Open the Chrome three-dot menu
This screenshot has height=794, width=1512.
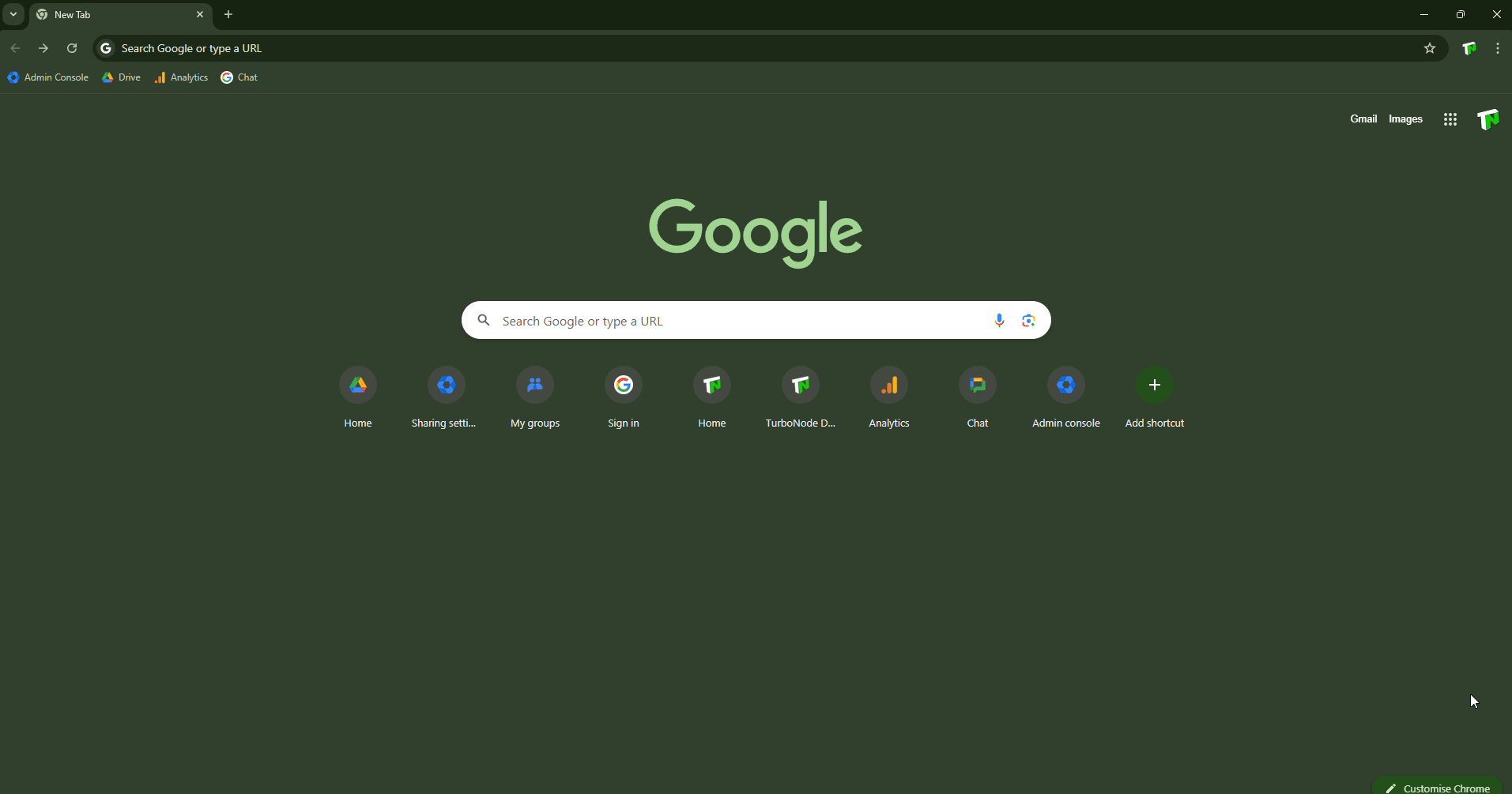coord(1498,48)
